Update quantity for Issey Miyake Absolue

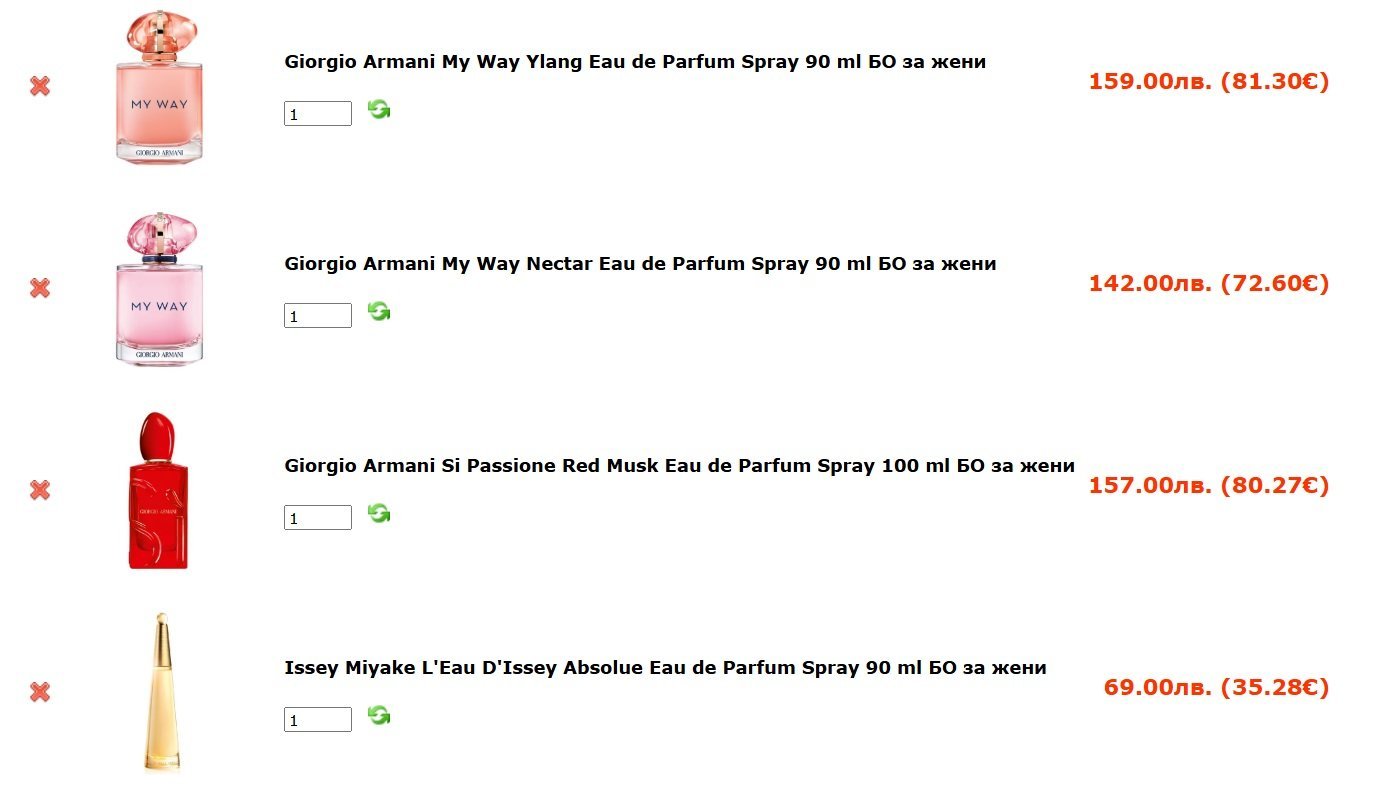(379, 715)
